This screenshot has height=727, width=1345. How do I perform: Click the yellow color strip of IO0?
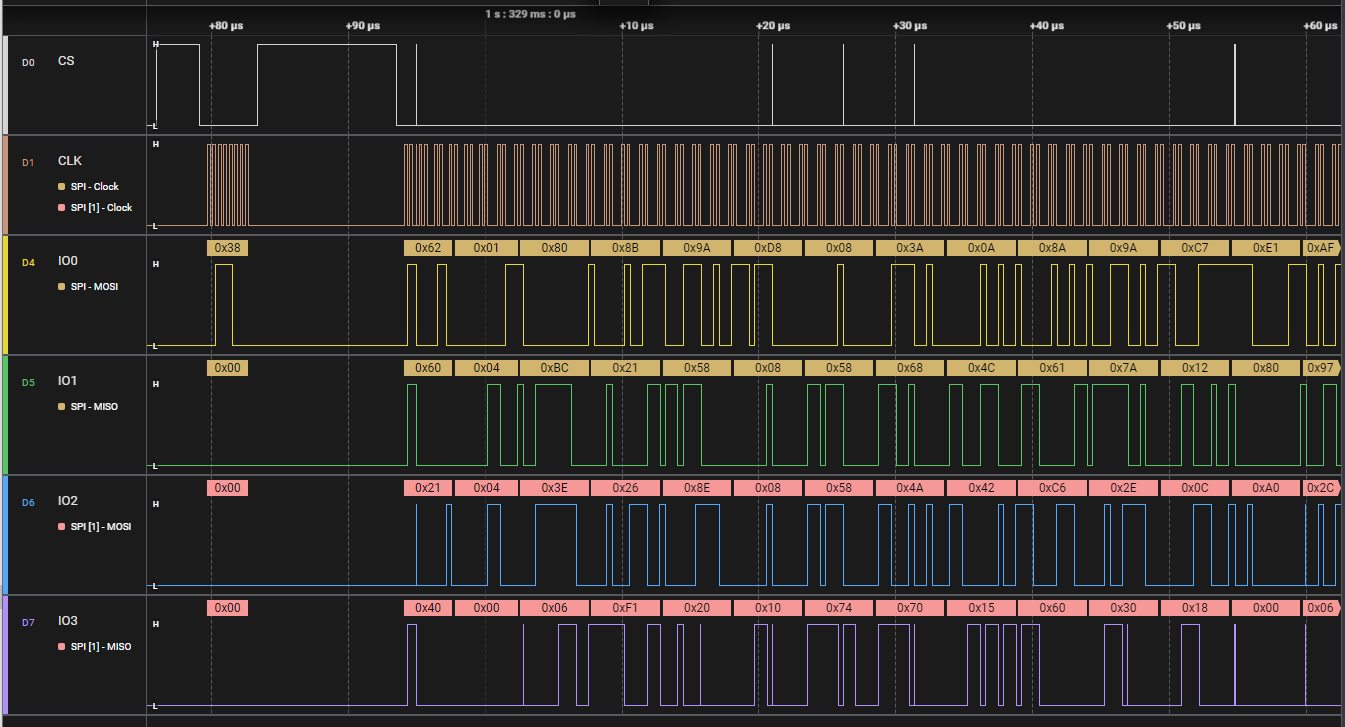coord(5,295)
